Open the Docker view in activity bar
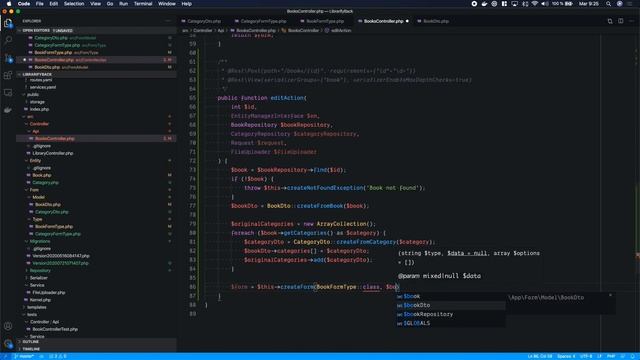The width and height of the screenshot is (640, 360). click(8, 110)
